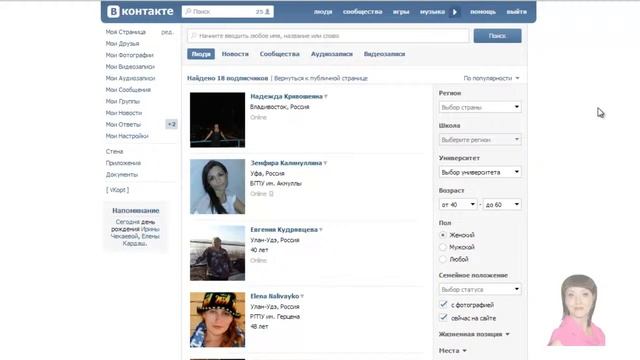The width and height of the screenshot is (640, 360).
Task: Select the Женский gender radio button
Action: (443, 235)
